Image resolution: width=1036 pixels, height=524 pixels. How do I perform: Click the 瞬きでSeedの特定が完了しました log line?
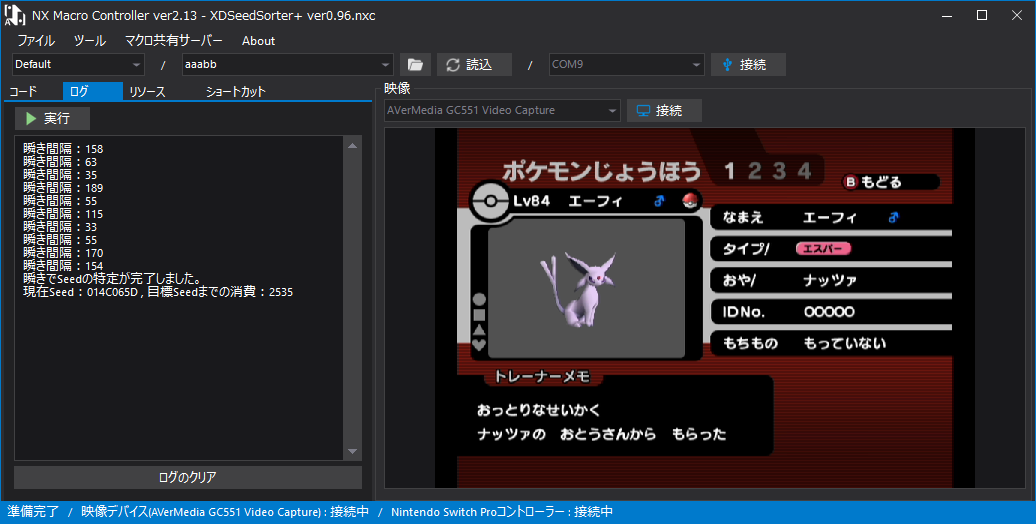[112, 279]
